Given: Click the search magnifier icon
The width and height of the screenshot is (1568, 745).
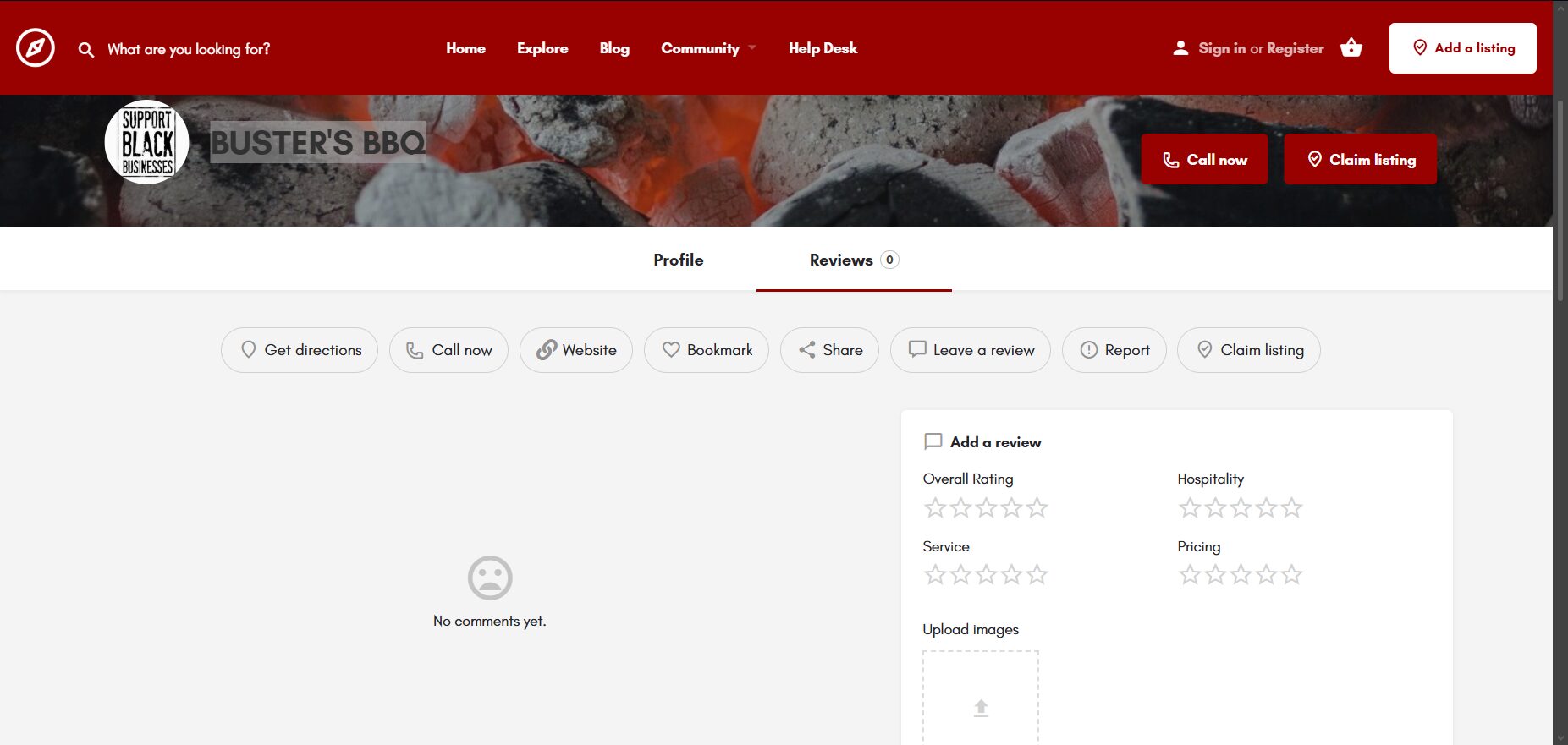Looking at the screenshot, I should (85, 50).
